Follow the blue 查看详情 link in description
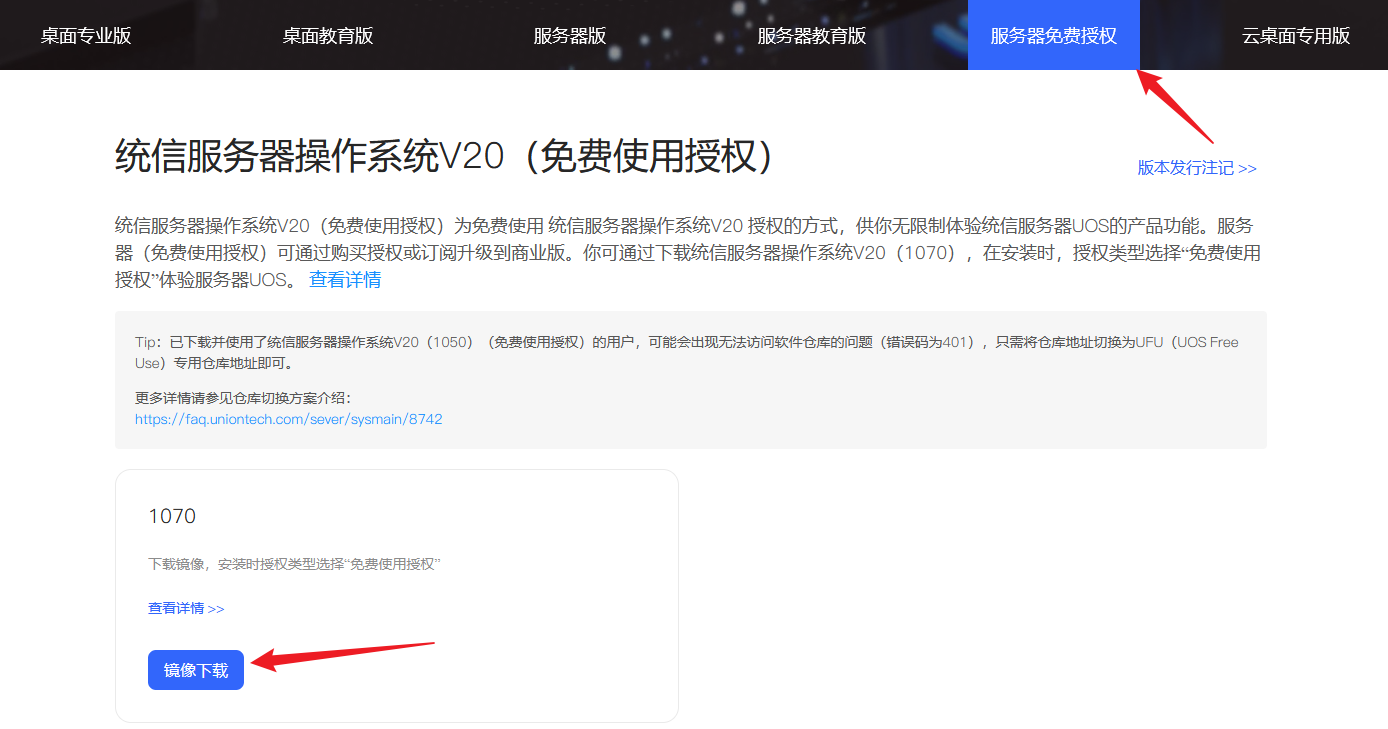 pyautogui.click(x=345, y=280)
